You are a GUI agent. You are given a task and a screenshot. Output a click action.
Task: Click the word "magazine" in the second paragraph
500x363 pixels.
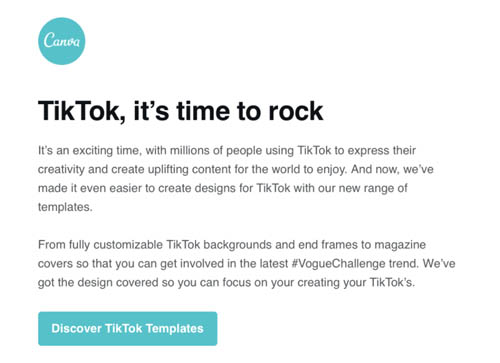[400, 245]
